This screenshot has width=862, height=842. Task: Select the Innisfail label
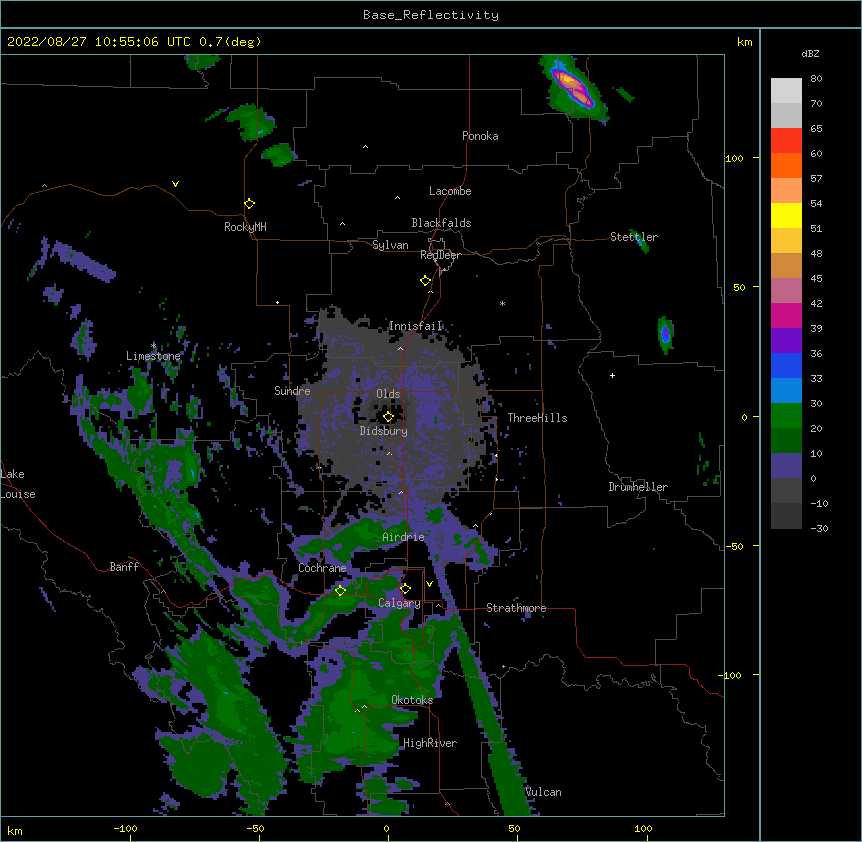pos(415,326)
